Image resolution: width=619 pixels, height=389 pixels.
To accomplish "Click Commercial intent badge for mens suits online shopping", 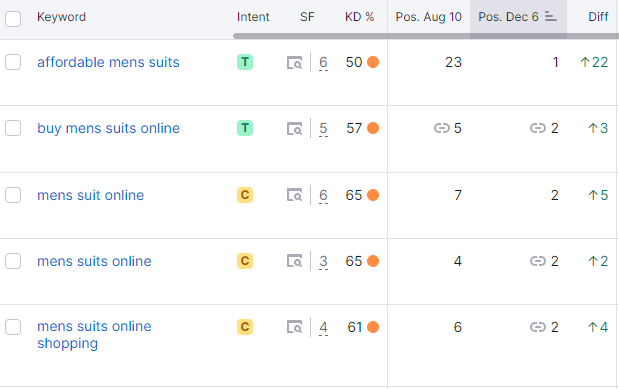I will [x=245, y=327].
